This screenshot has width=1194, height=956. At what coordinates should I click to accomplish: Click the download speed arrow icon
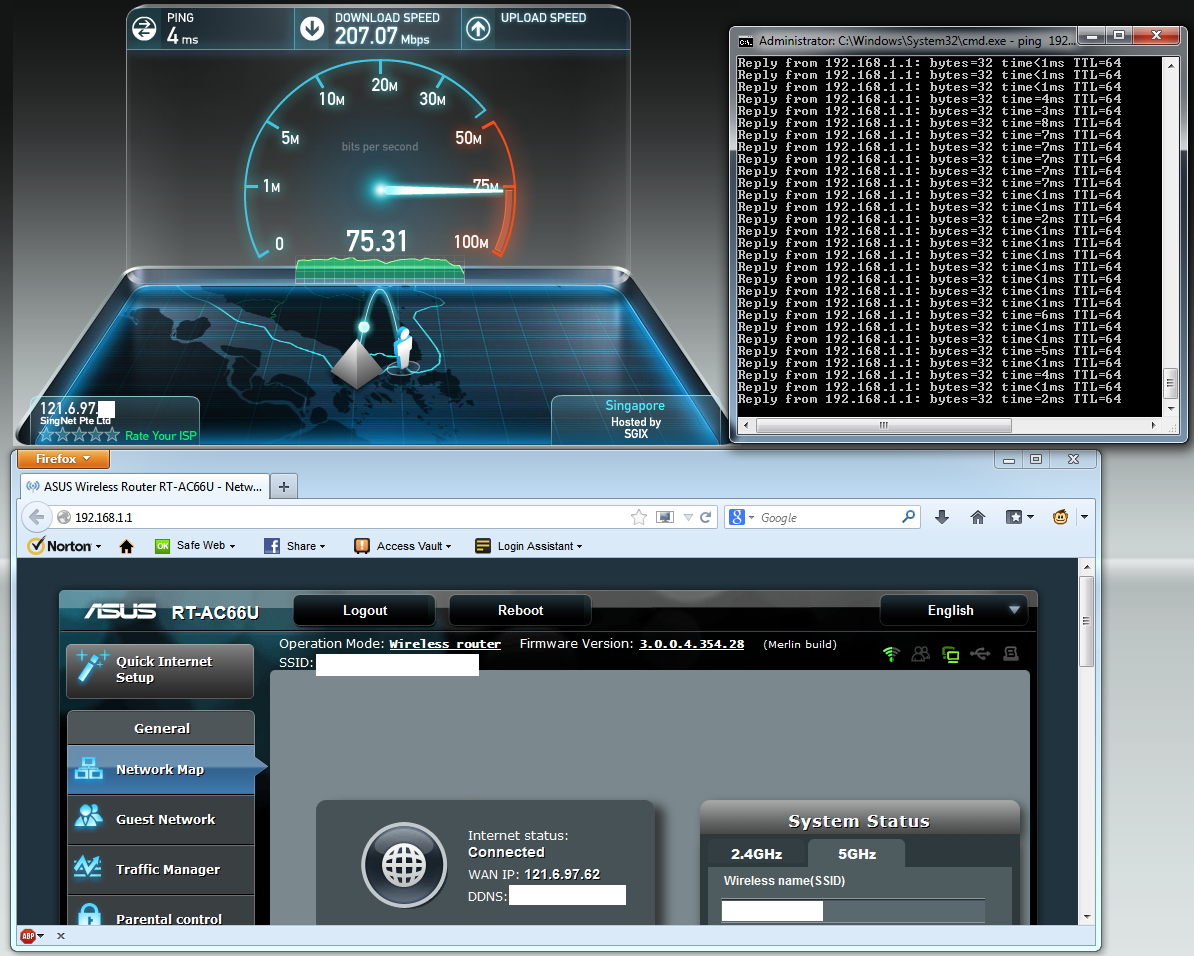(x=311, y=29)
